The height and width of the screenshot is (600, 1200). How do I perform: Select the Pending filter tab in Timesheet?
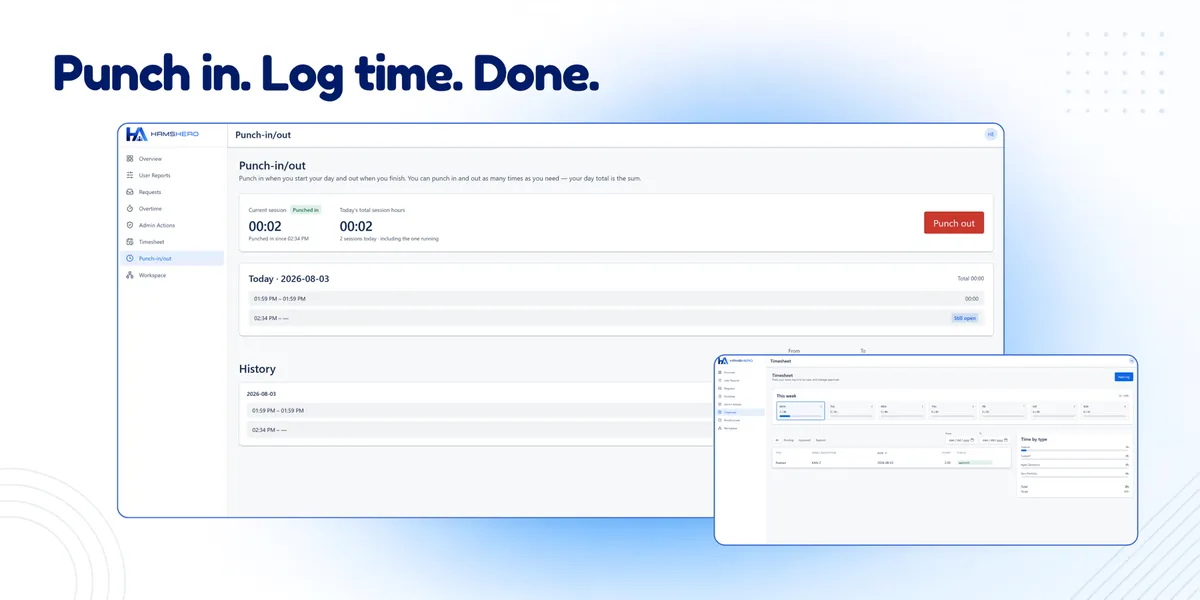tap(789, 440)
